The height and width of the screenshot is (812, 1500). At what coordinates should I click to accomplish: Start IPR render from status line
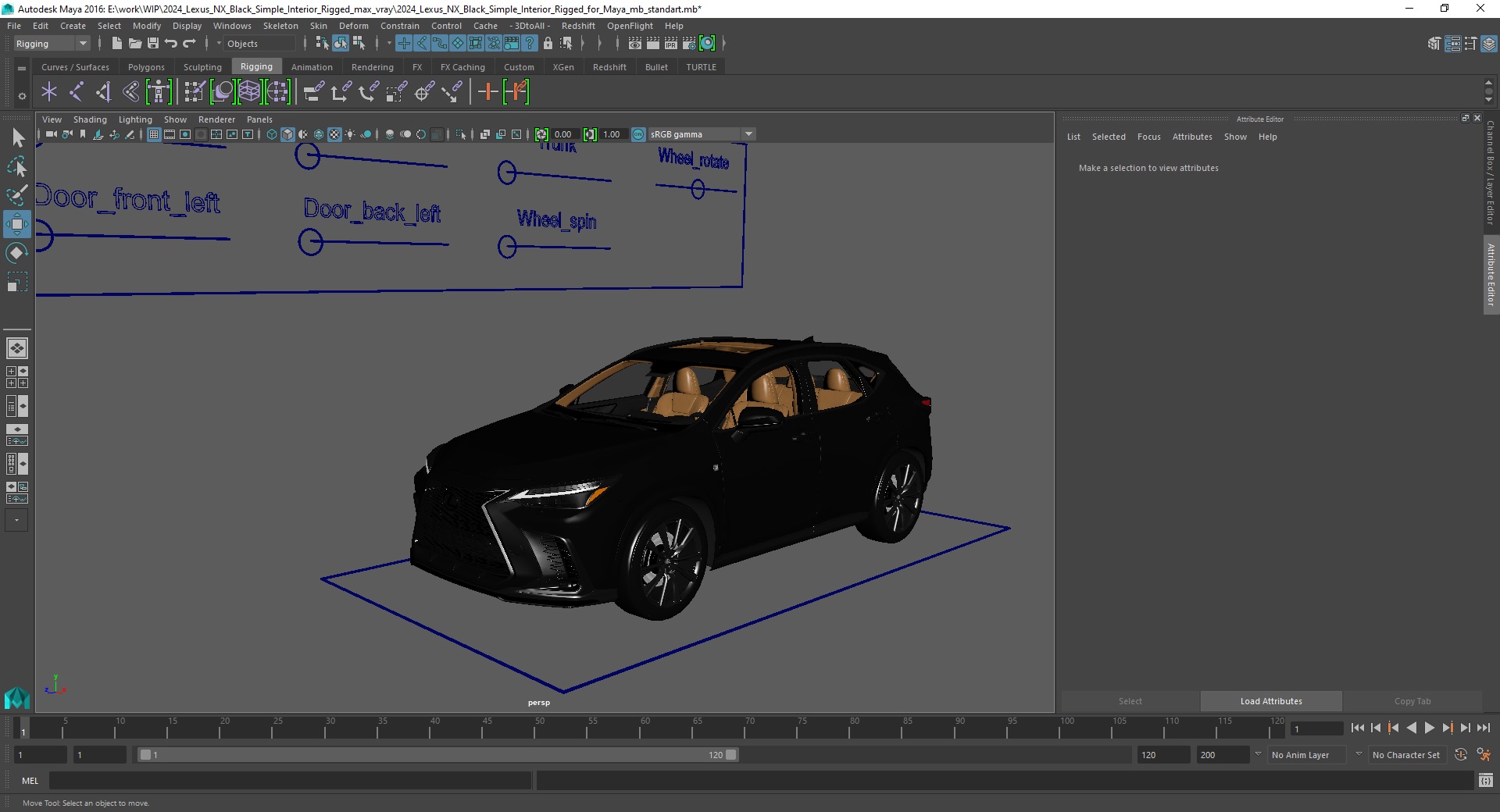[671, 44]
